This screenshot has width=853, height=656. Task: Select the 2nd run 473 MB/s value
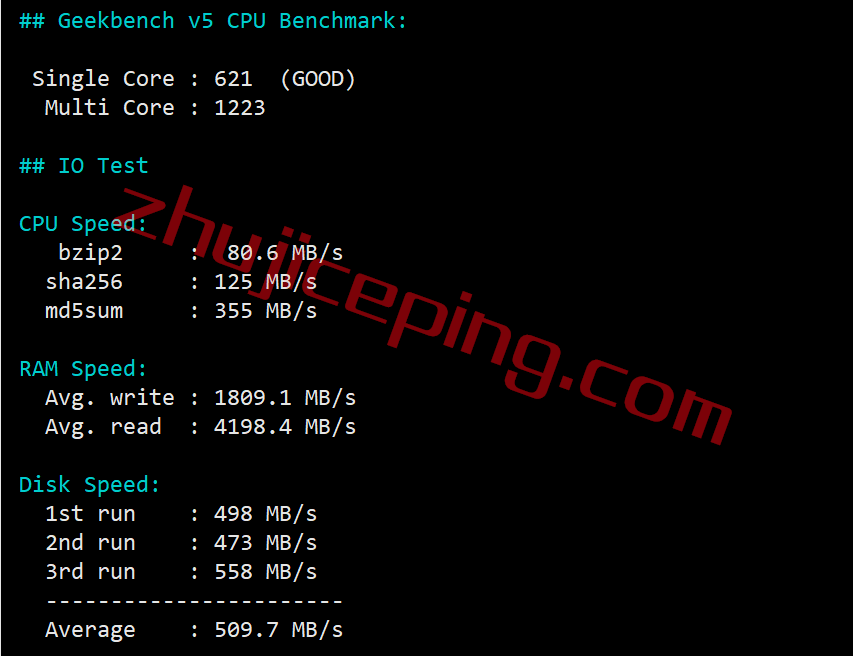265,543
